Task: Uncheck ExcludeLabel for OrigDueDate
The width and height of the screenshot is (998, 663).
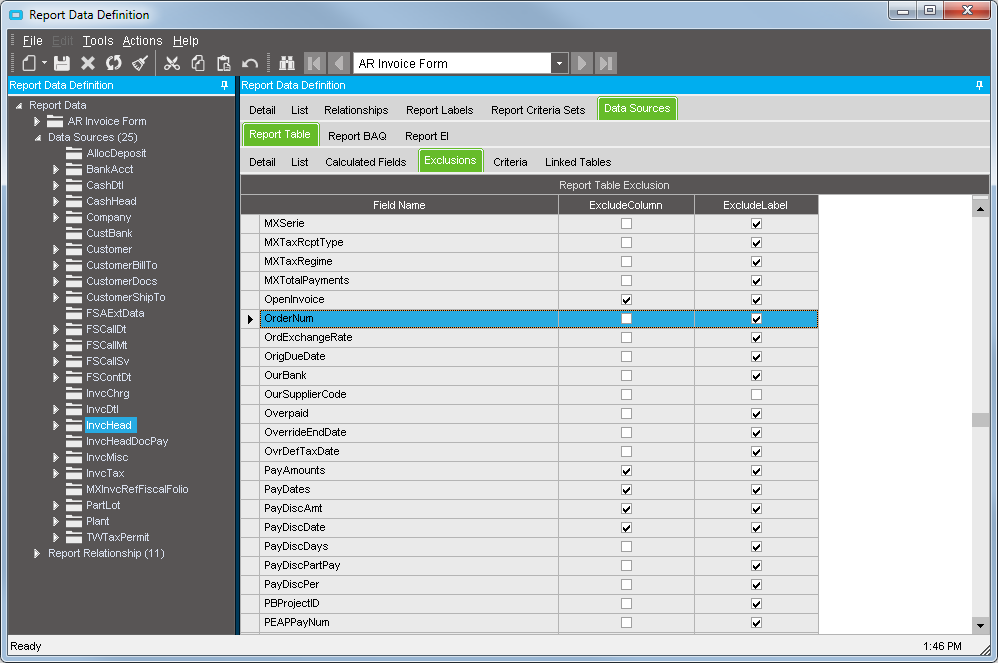Action: (x=756, y=357)
